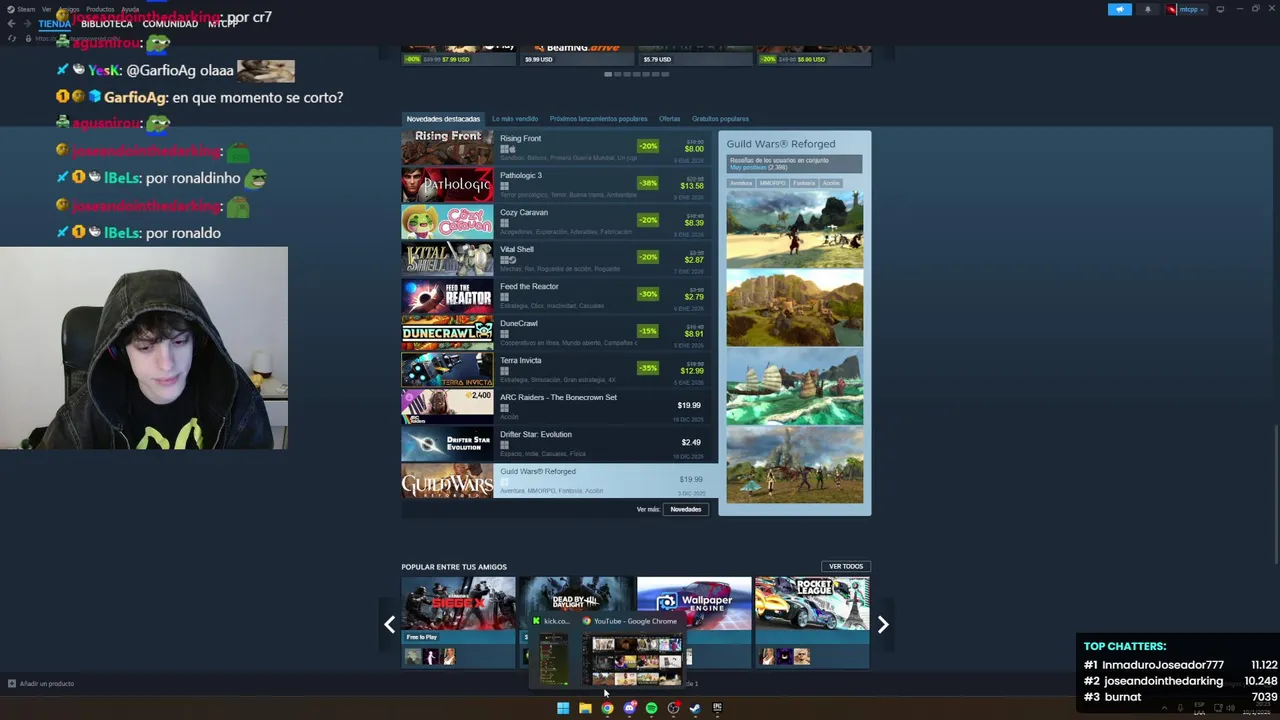Click the Novedades button next to Ver más
The image size is (1280, 720).
pyautogui.click(x=686, y=509)
